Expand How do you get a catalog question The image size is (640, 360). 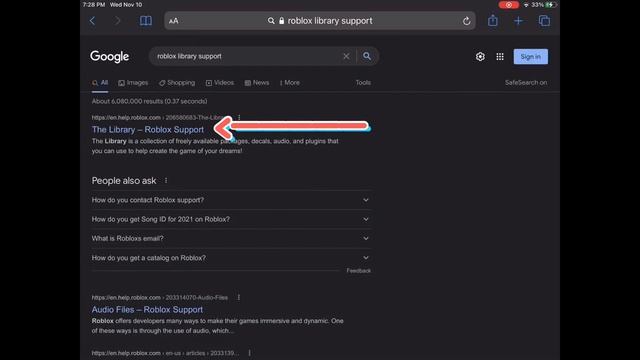click(231, 258)
